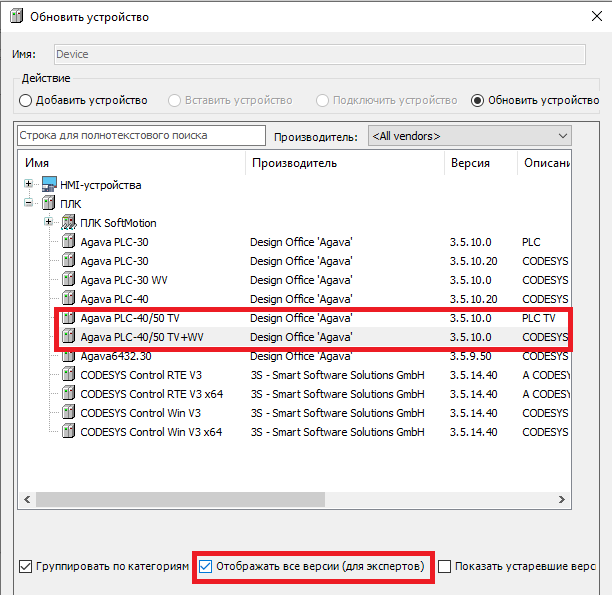This screenshot has height=595, width=612.
Task: Click PLC TV description cell
Action: click(539, 318)
